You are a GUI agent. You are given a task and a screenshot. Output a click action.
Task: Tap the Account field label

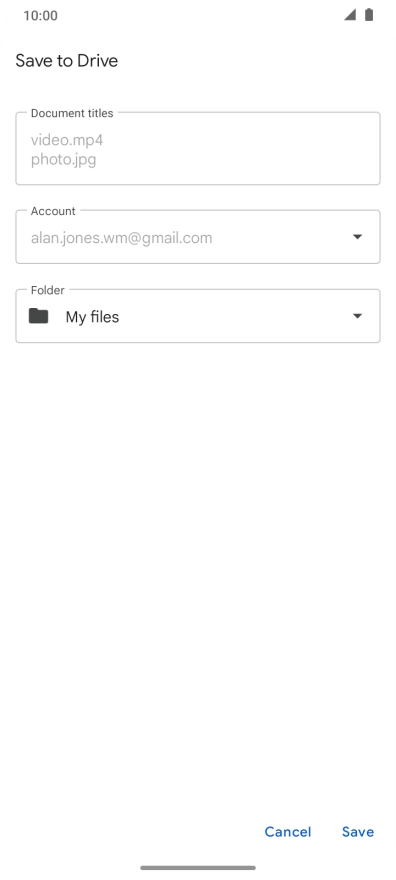(x=53, y=211)
